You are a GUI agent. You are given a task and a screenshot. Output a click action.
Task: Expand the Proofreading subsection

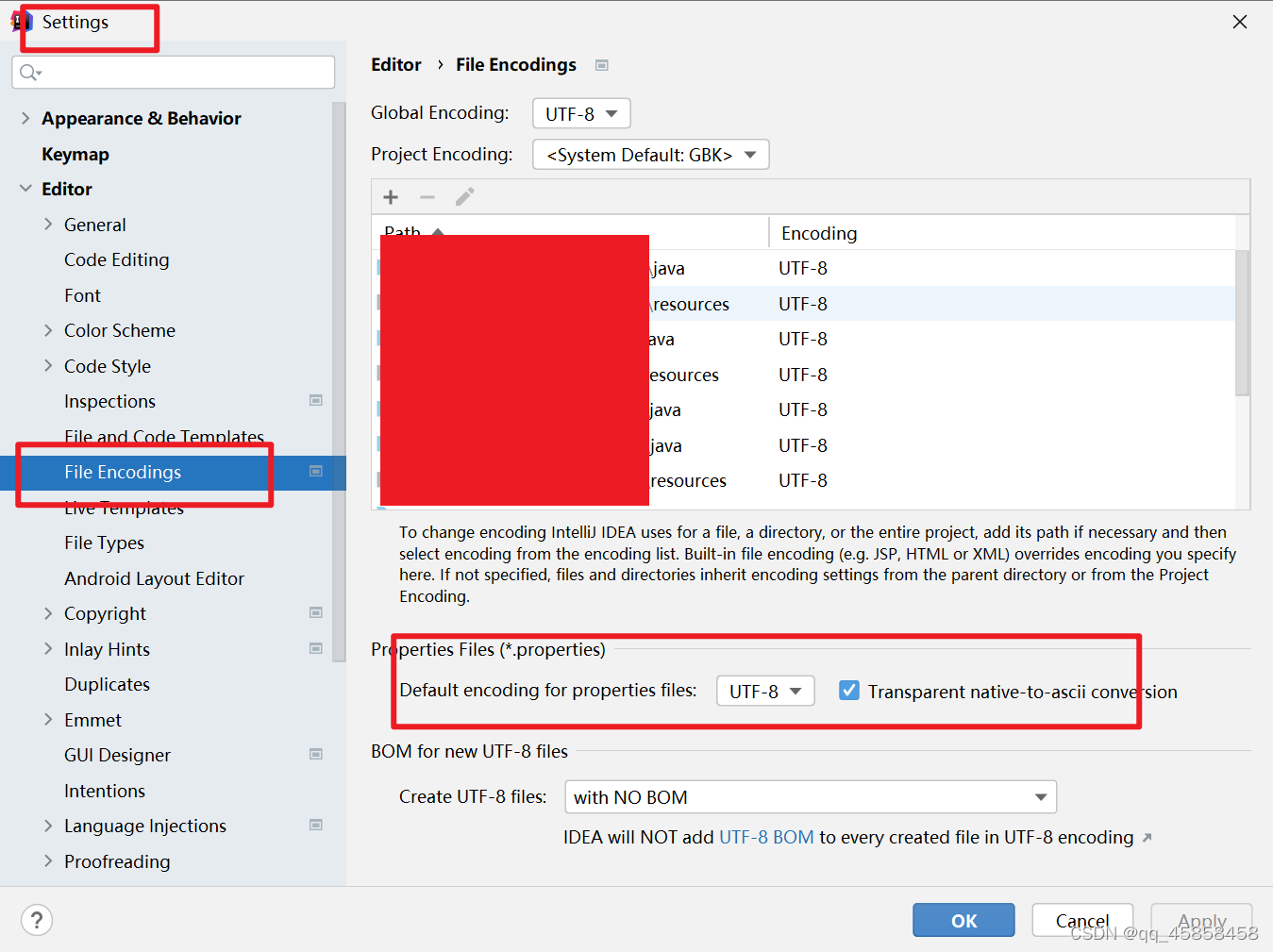pyautogui.click(x=48, y=861)
